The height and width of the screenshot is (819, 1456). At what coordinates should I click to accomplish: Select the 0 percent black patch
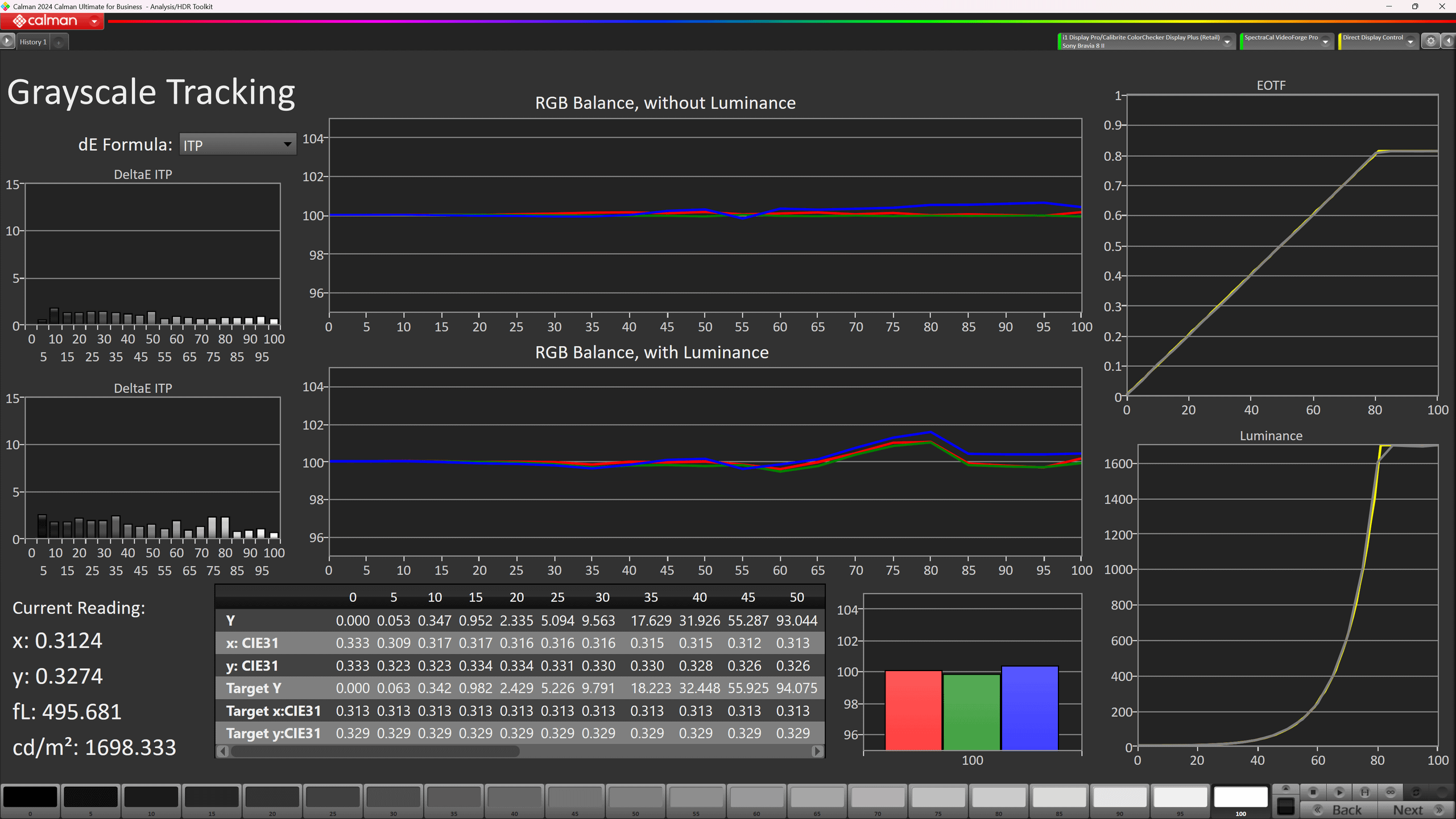click(30, 797)
